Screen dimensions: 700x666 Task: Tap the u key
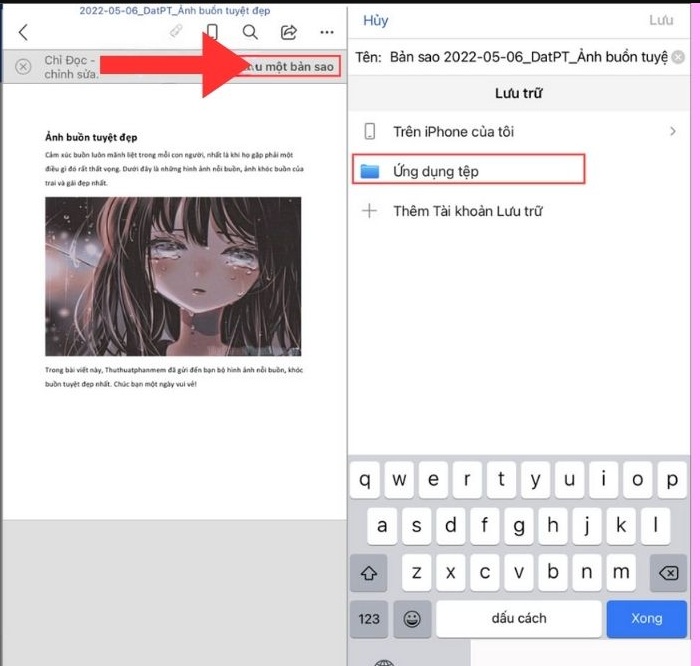pos(569,480)
